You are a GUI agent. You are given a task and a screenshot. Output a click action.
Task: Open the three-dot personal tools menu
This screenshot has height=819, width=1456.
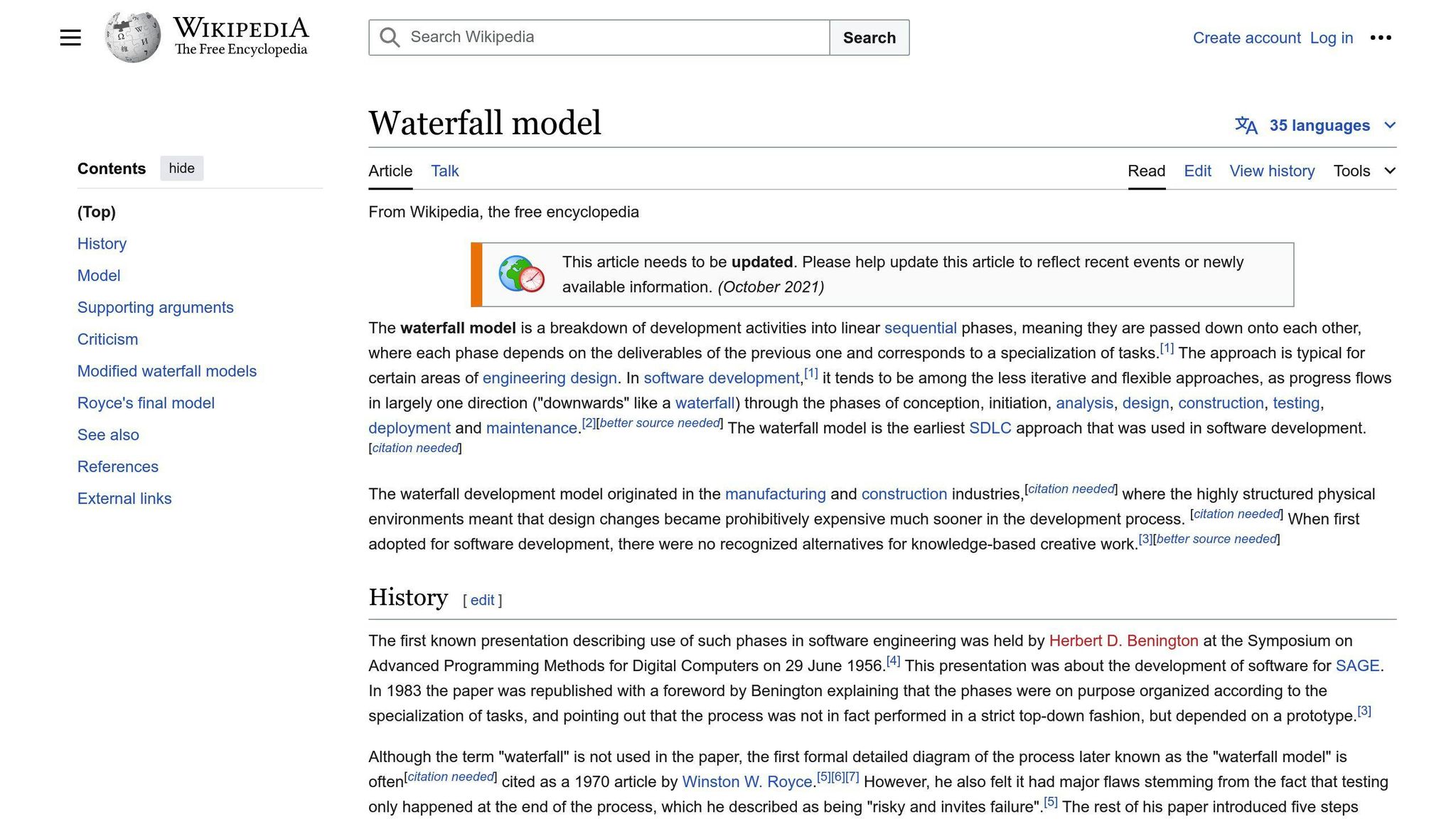pos(1380,38)
